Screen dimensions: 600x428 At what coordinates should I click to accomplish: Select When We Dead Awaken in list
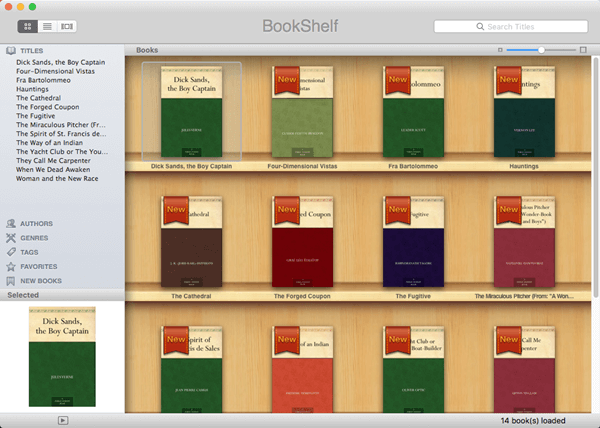[x=53, y=169]
